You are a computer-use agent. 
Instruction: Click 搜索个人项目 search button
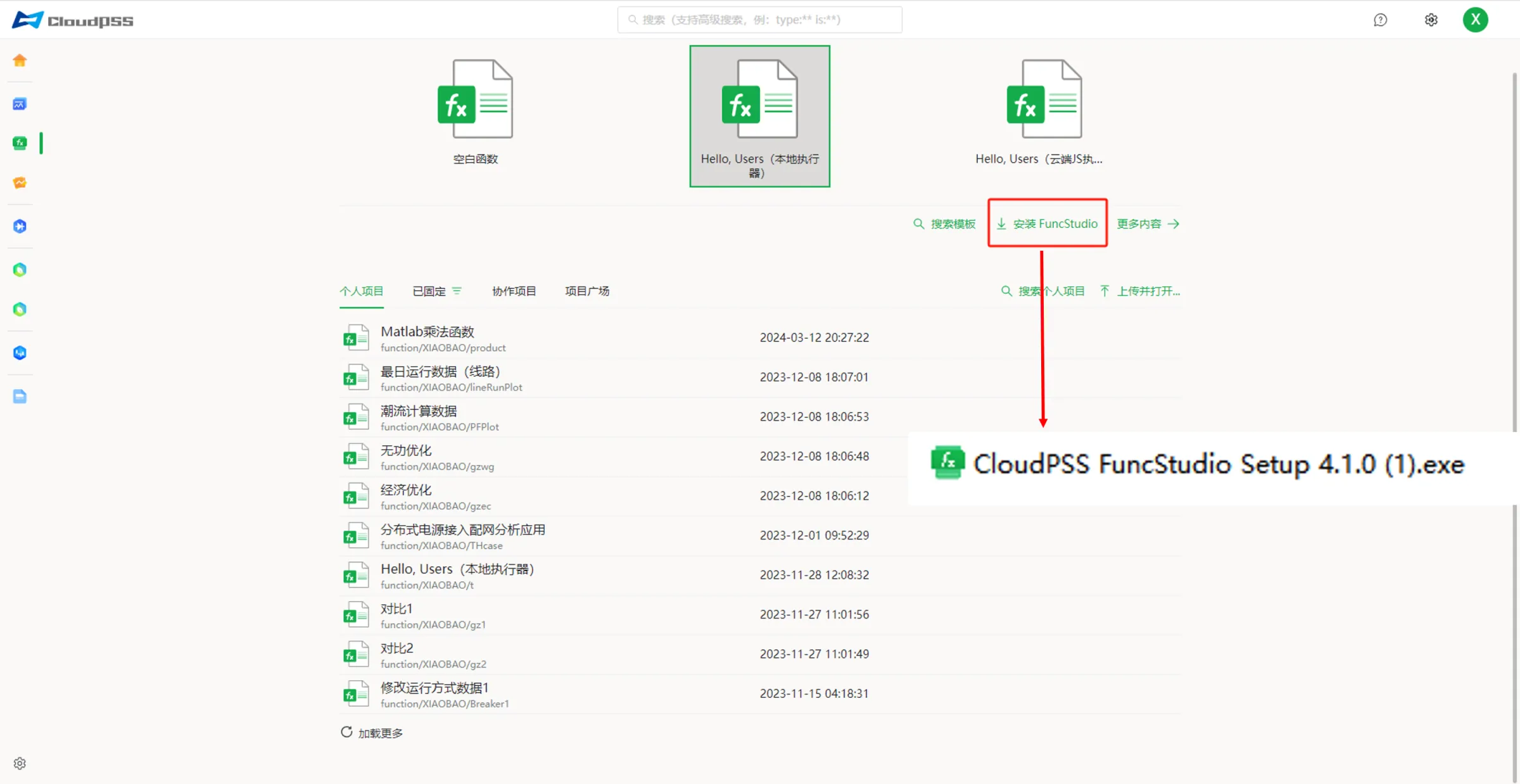tap(1042, 291)
